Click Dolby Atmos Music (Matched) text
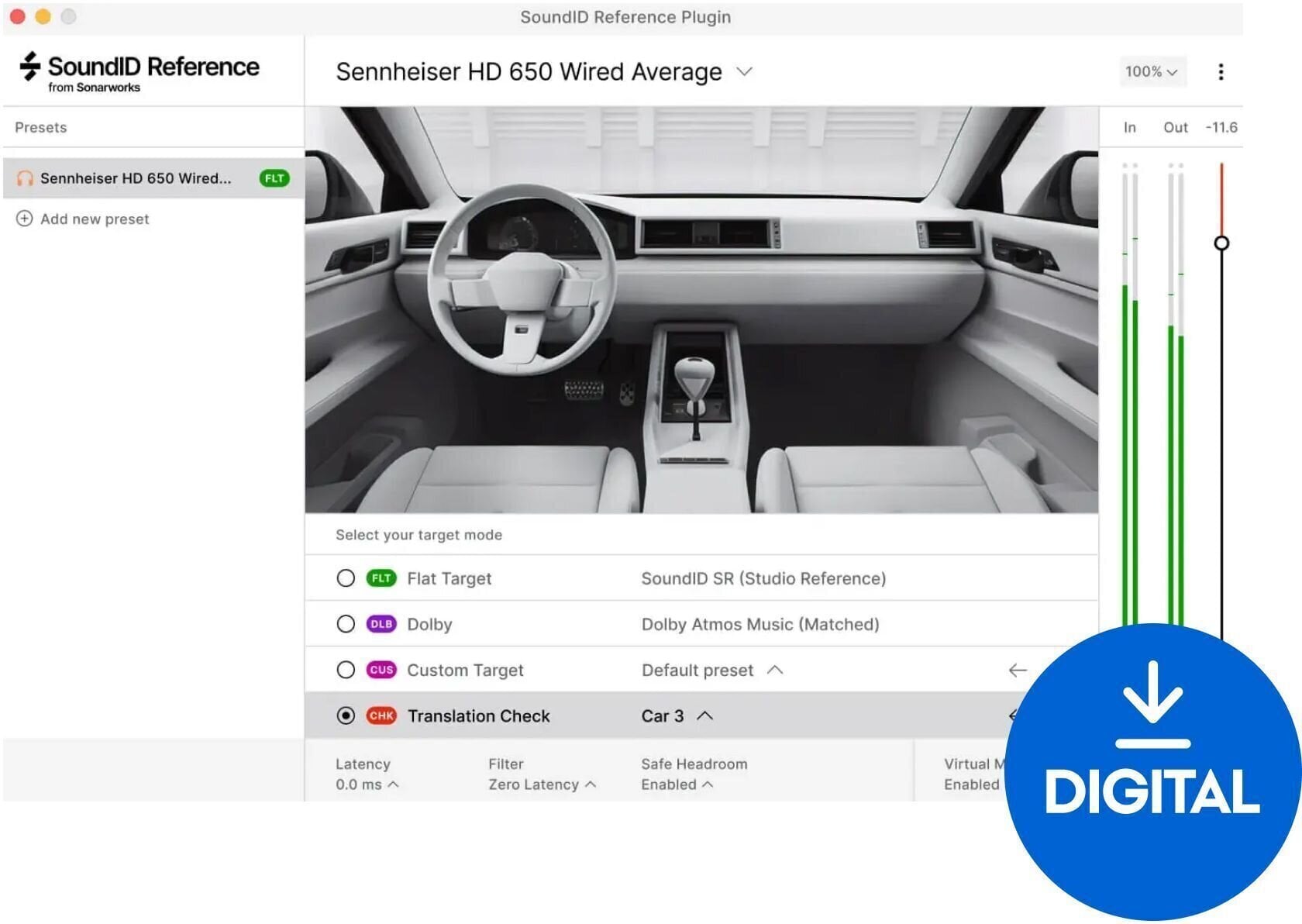The height and width of the screenshot is (924, 1302). (760, 624)
